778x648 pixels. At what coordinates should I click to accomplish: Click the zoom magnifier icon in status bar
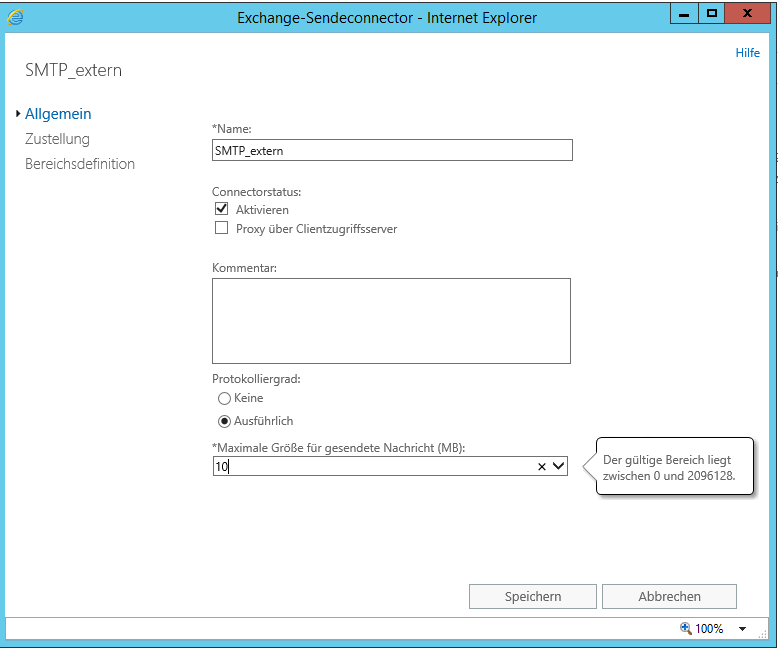[686, 628]
